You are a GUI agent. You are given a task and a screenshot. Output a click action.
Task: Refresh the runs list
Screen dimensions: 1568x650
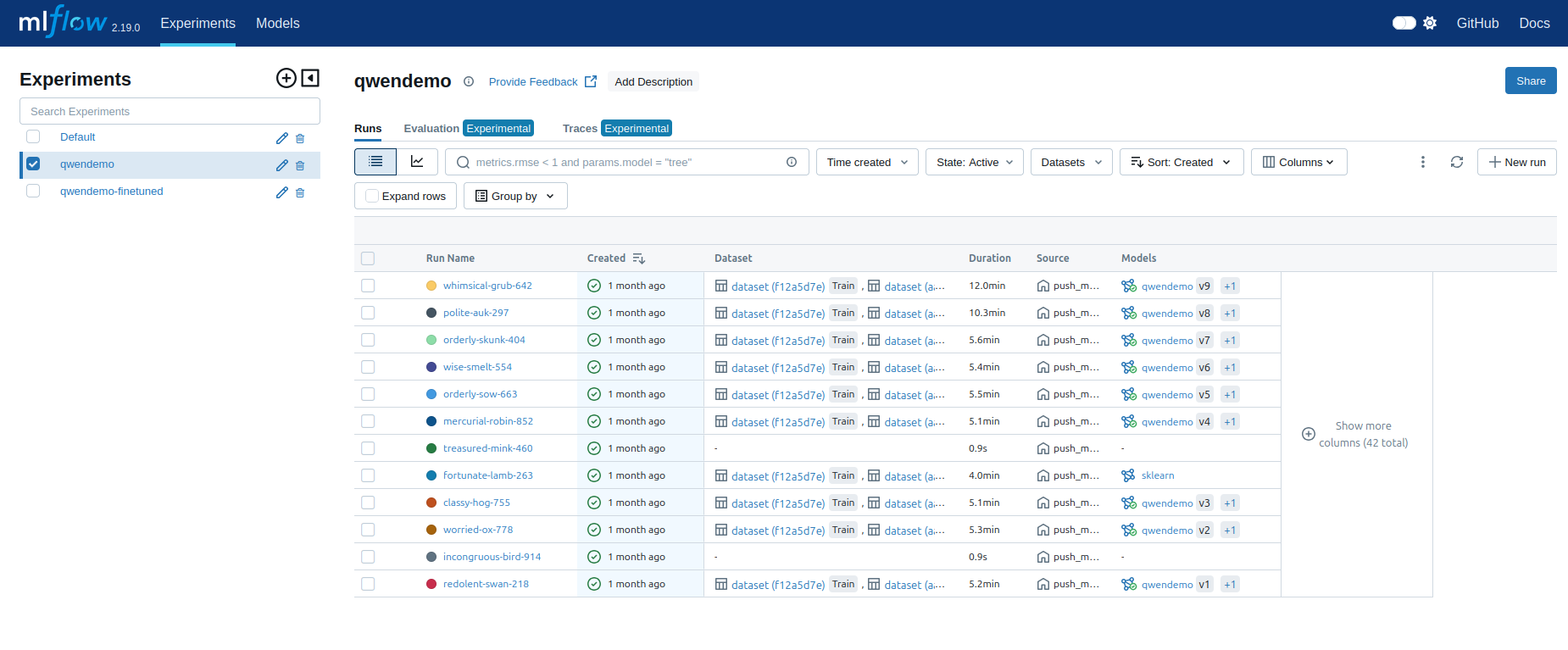click(x=1456, y=162)
